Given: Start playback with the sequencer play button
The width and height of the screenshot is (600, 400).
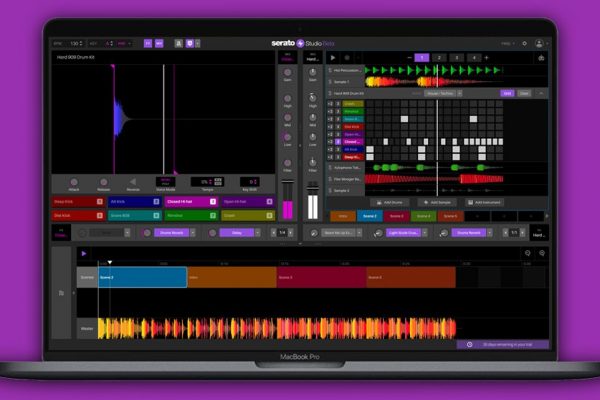Looking at the screenshot, I should tap(333, 58).
